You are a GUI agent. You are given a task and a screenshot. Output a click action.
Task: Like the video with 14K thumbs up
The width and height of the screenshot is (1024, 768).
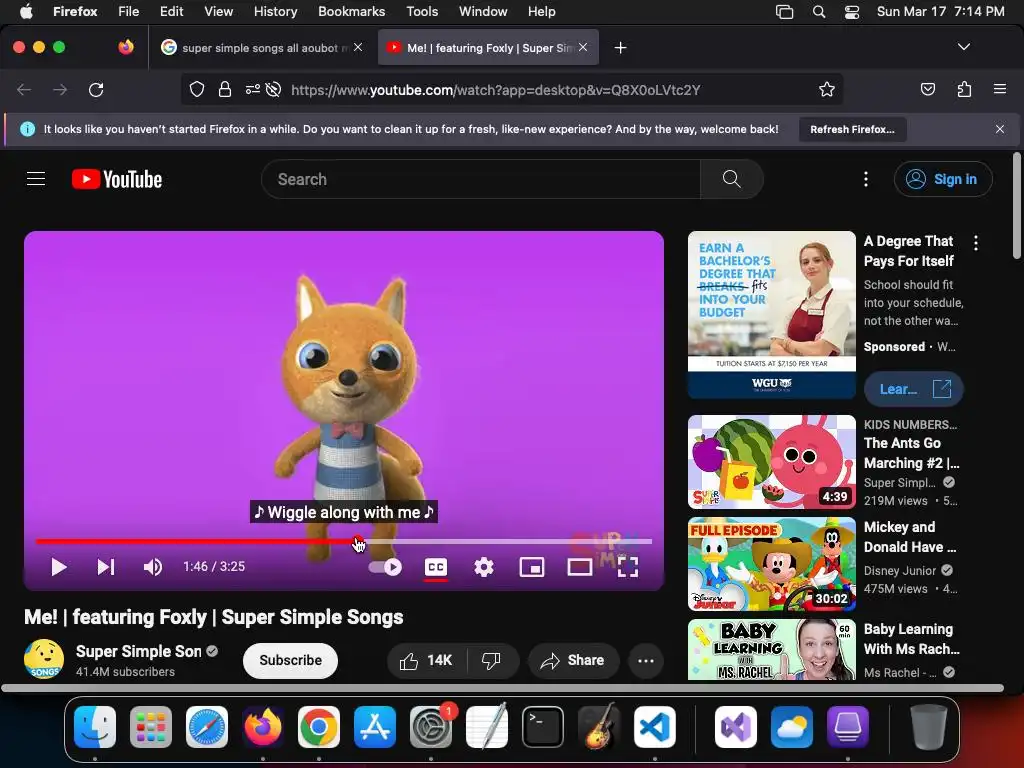point(427,661)
